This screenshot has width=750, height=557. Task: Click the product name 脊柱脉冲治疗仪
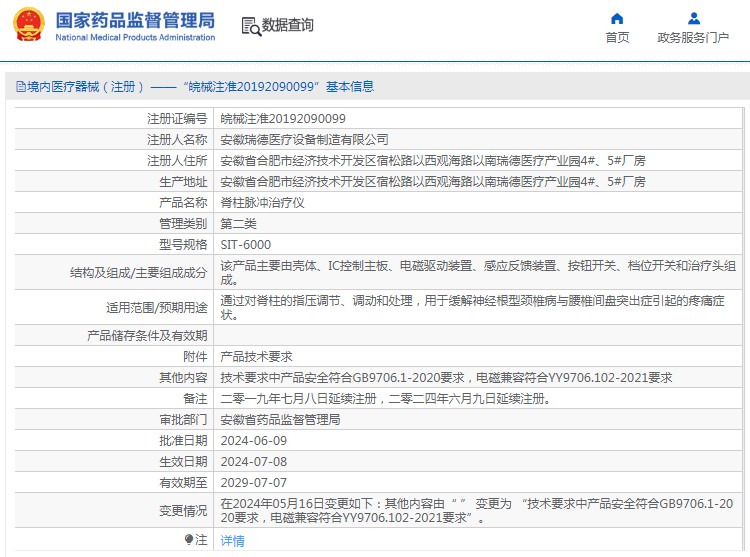coord(262,202)
